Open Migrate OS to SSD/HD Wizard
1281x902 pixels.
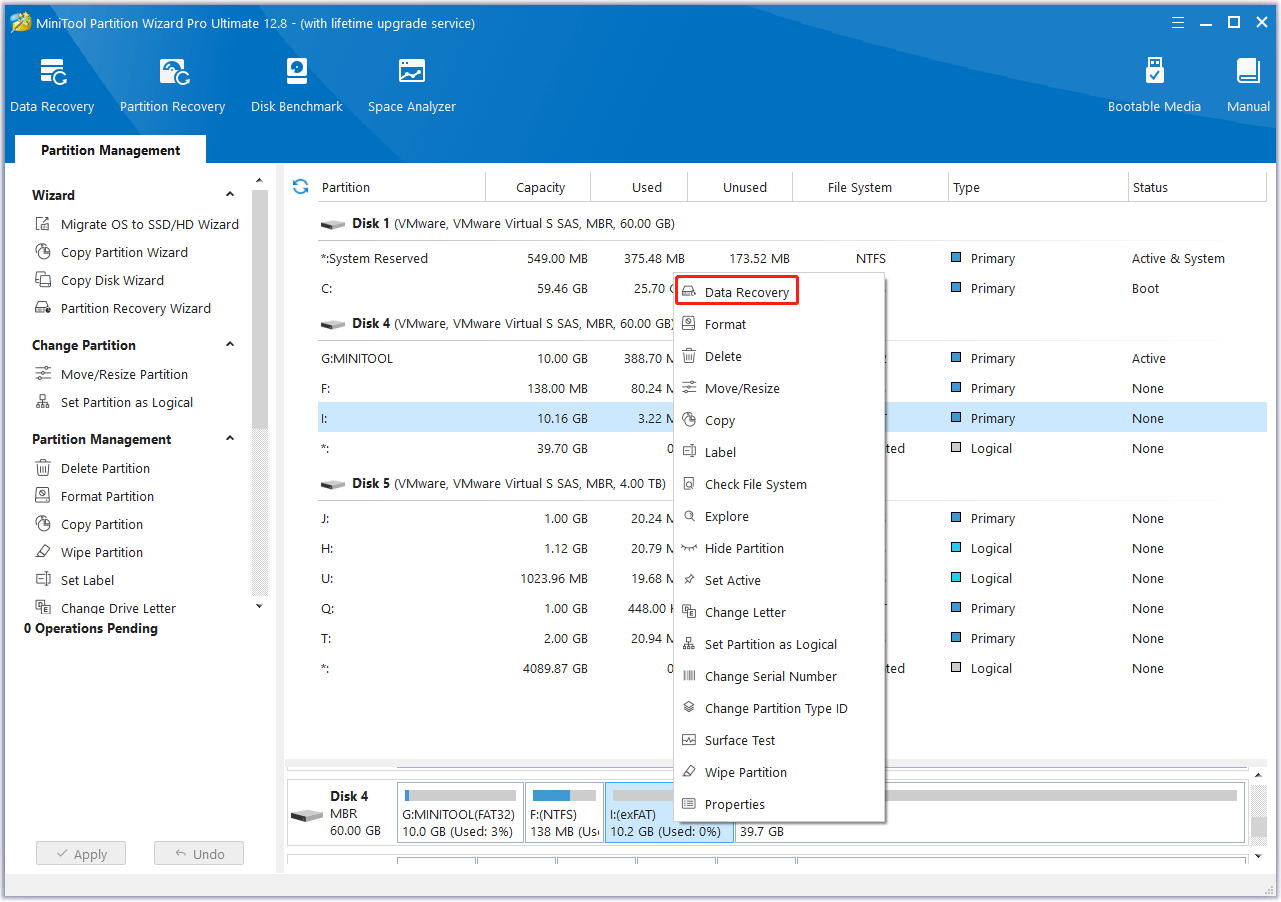click(x=137, y=224)
